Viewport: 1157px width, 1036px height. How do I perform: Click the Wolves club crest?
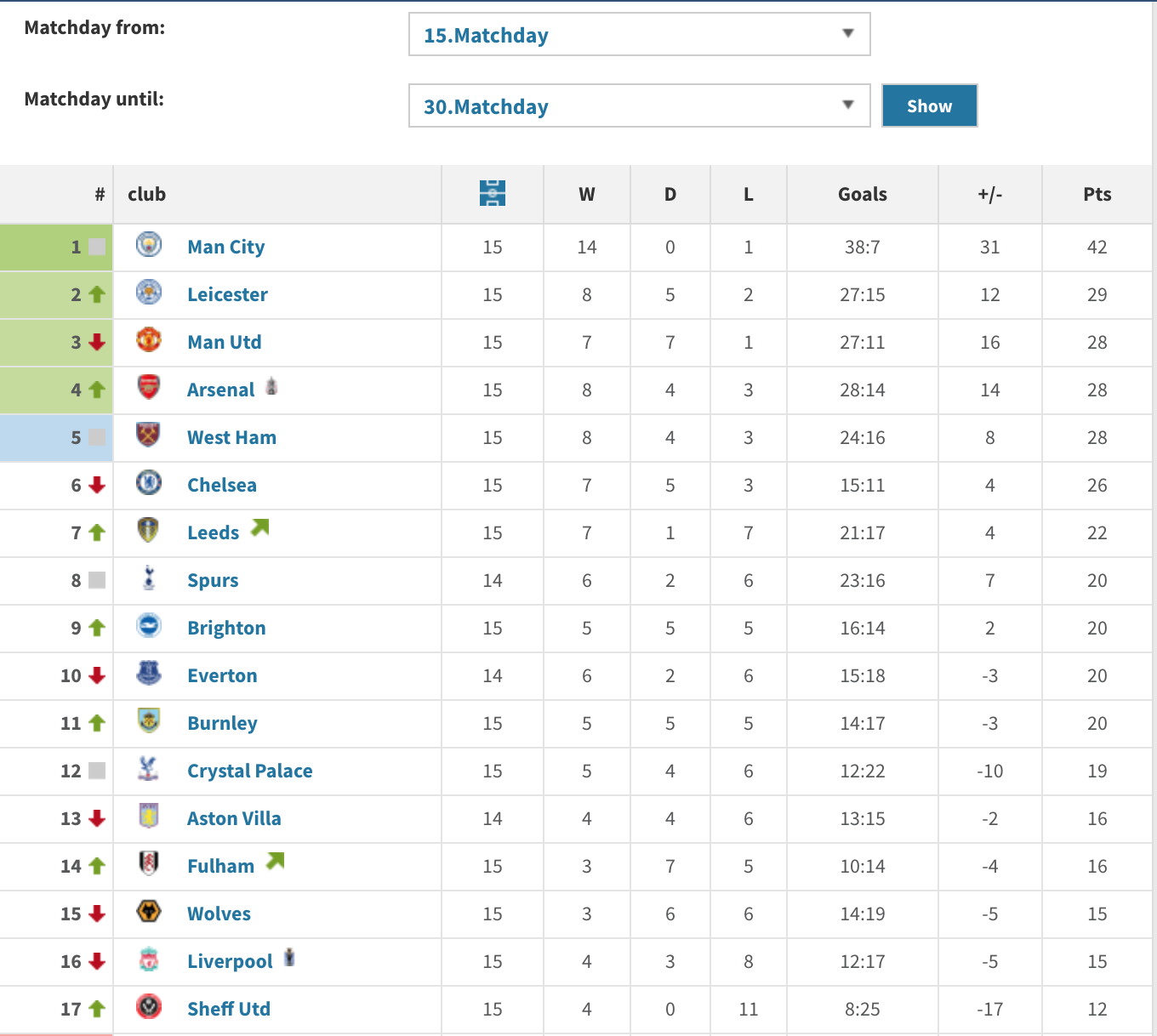[149, 912]
